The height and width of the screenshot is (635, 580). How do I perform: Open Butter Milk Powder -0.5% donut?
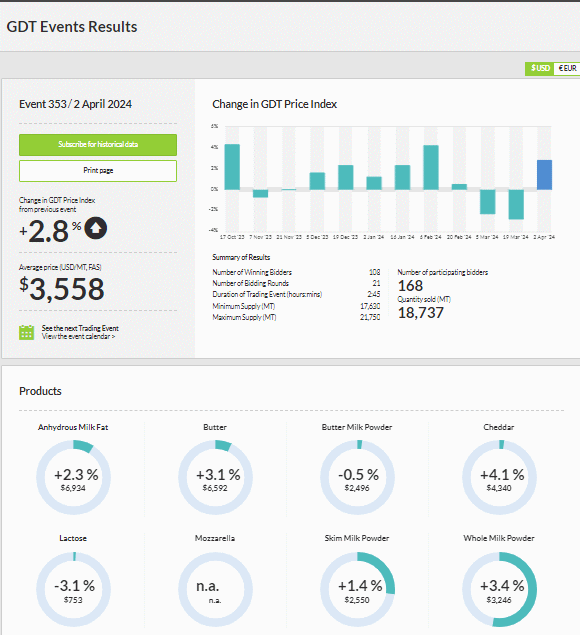[x=357, y=477]
